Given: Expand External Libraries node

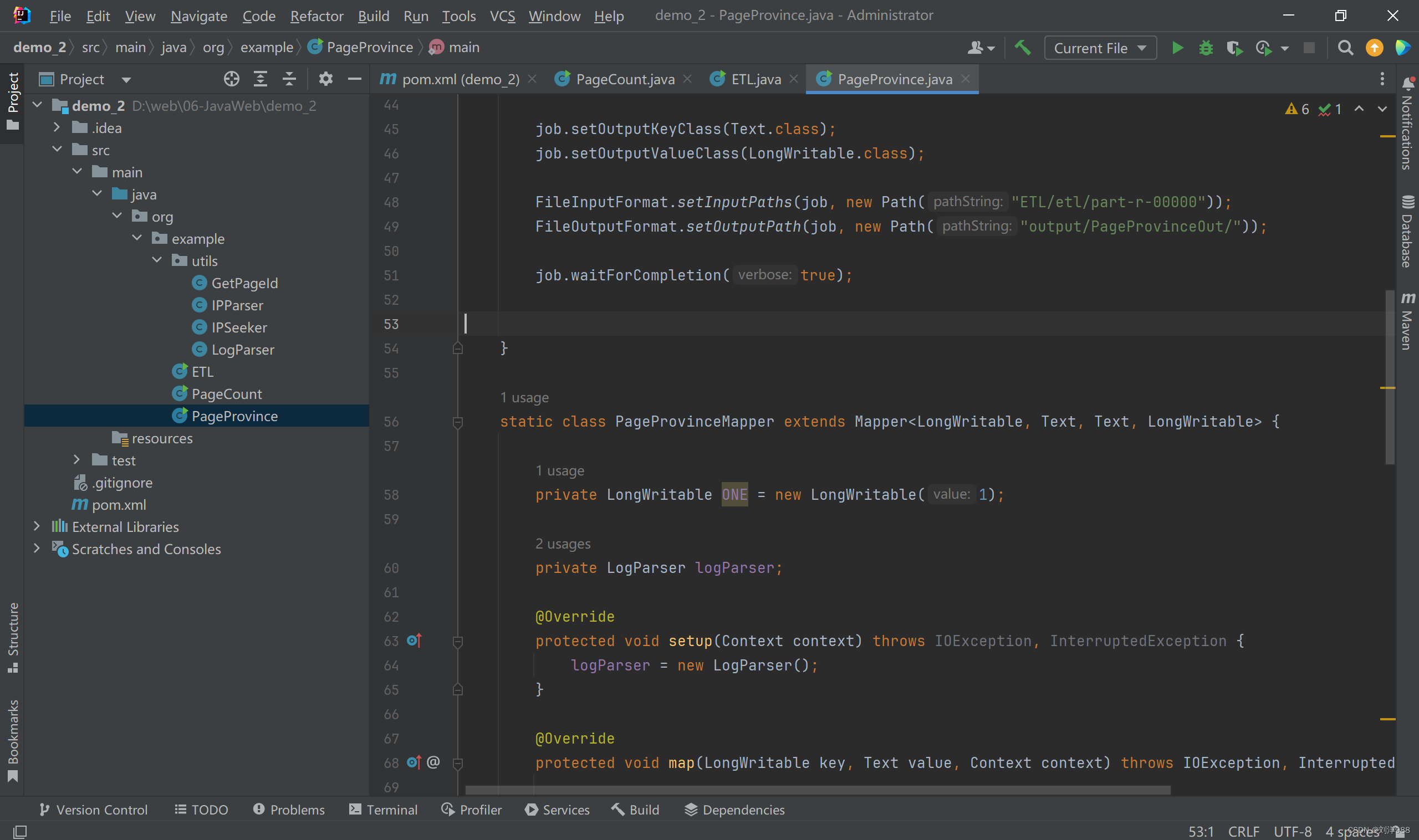Looking at the screenshot, I should (37, 526).
